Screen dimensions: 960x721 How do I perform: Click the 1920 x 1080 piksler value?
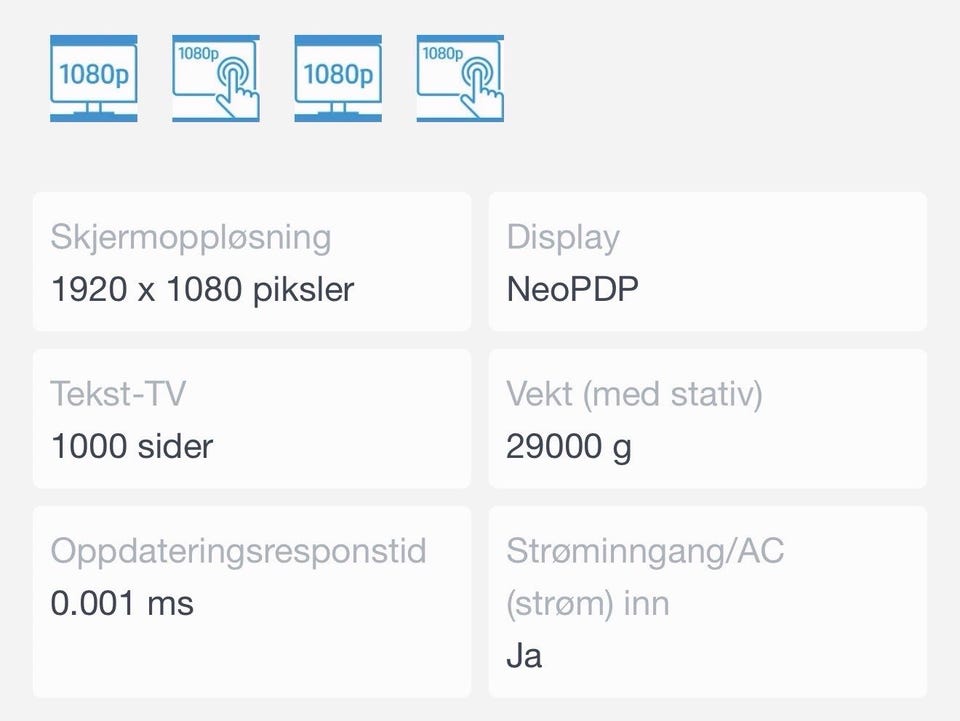202,289
